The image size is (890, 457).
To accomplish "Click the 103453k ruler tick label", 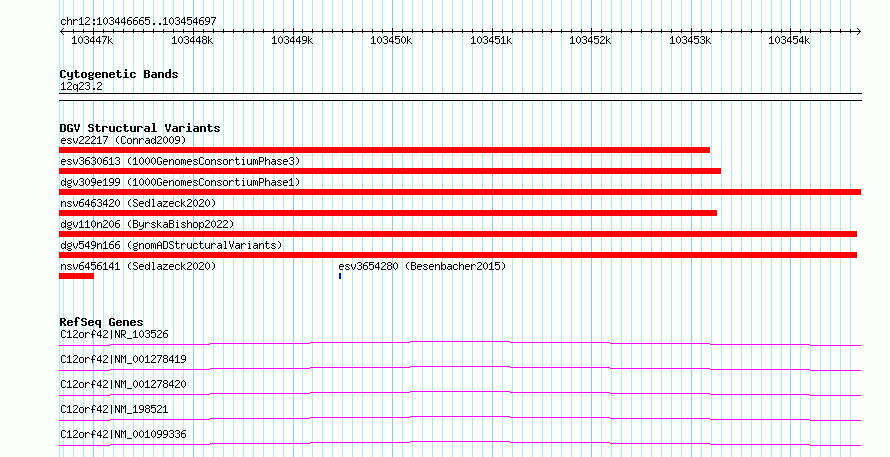I will tap(690, 41).
